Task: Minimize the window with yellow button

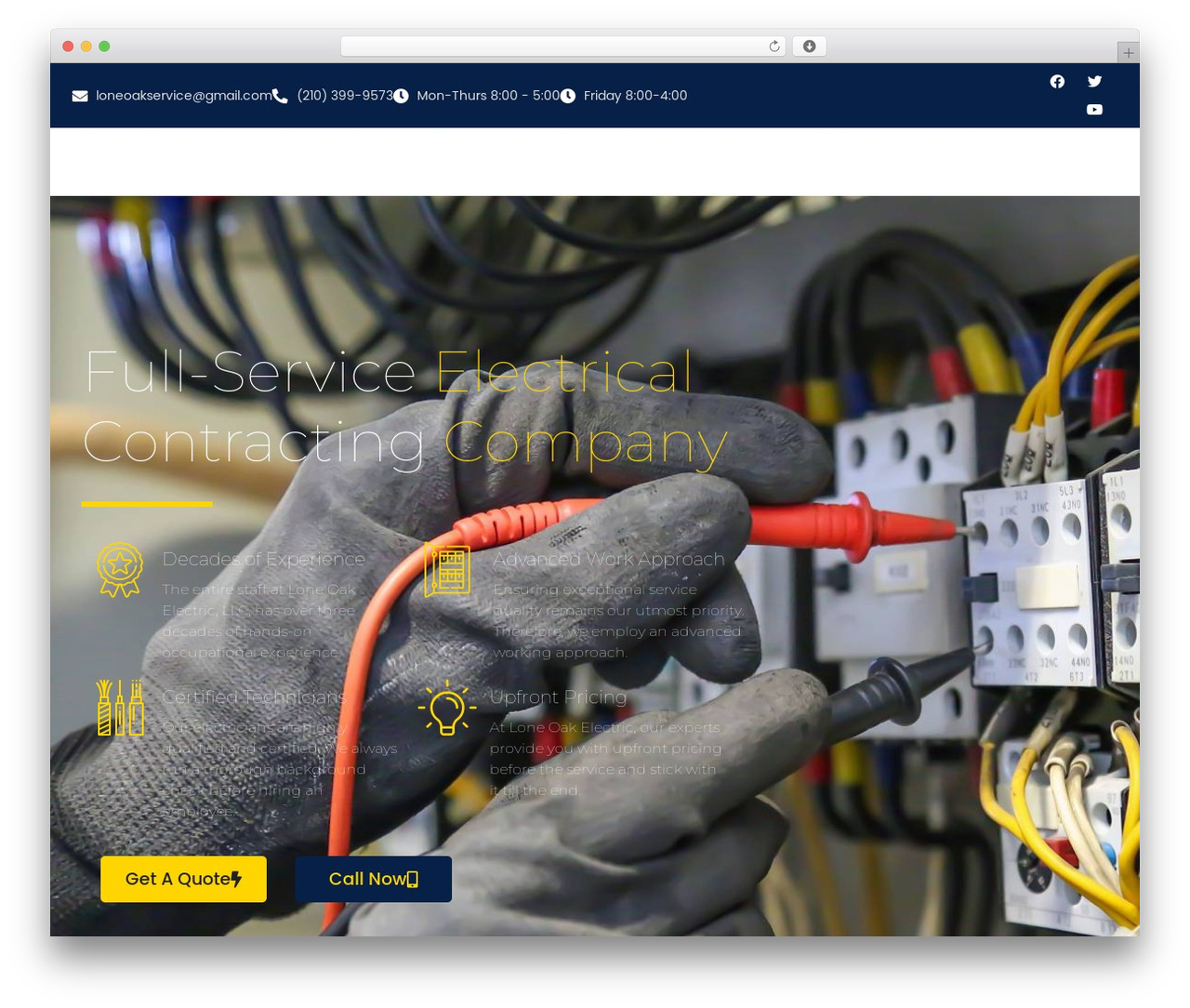Action: pyautogui.click(x=86, y=46)
